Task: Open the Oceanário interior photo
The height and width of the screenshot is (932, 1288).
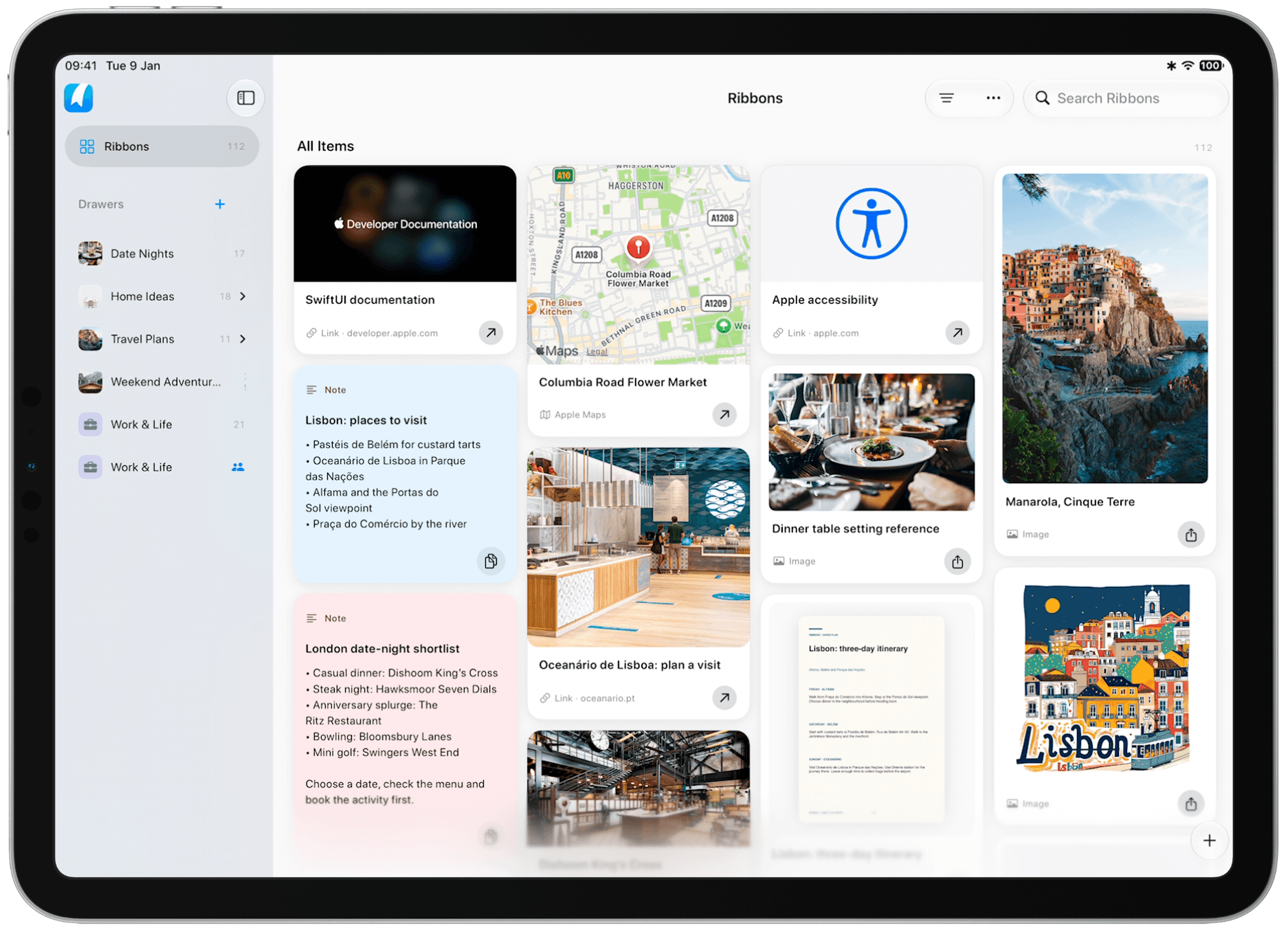Action: click(639, 547)
